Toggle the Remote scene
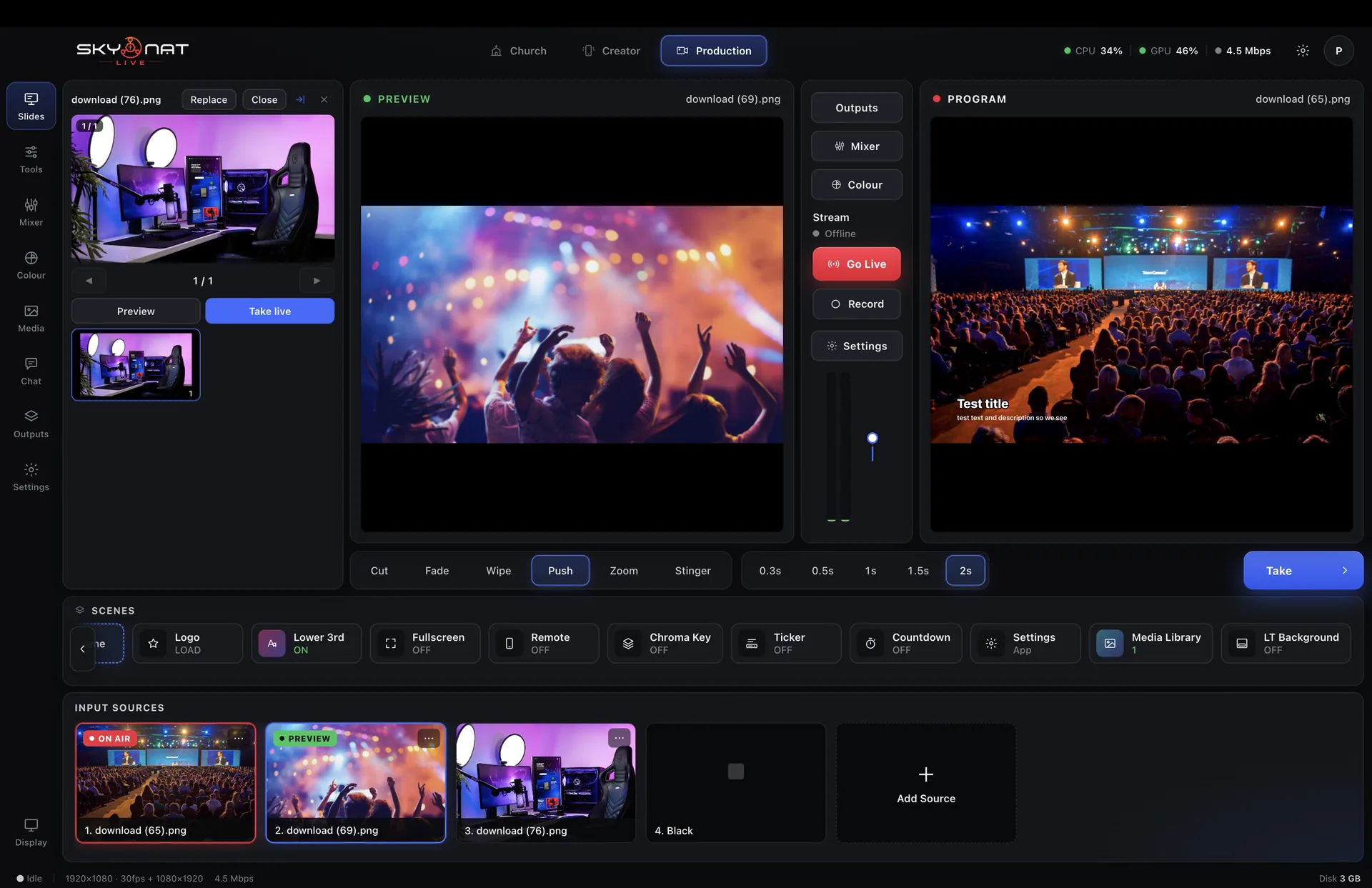 pos(543,643)
